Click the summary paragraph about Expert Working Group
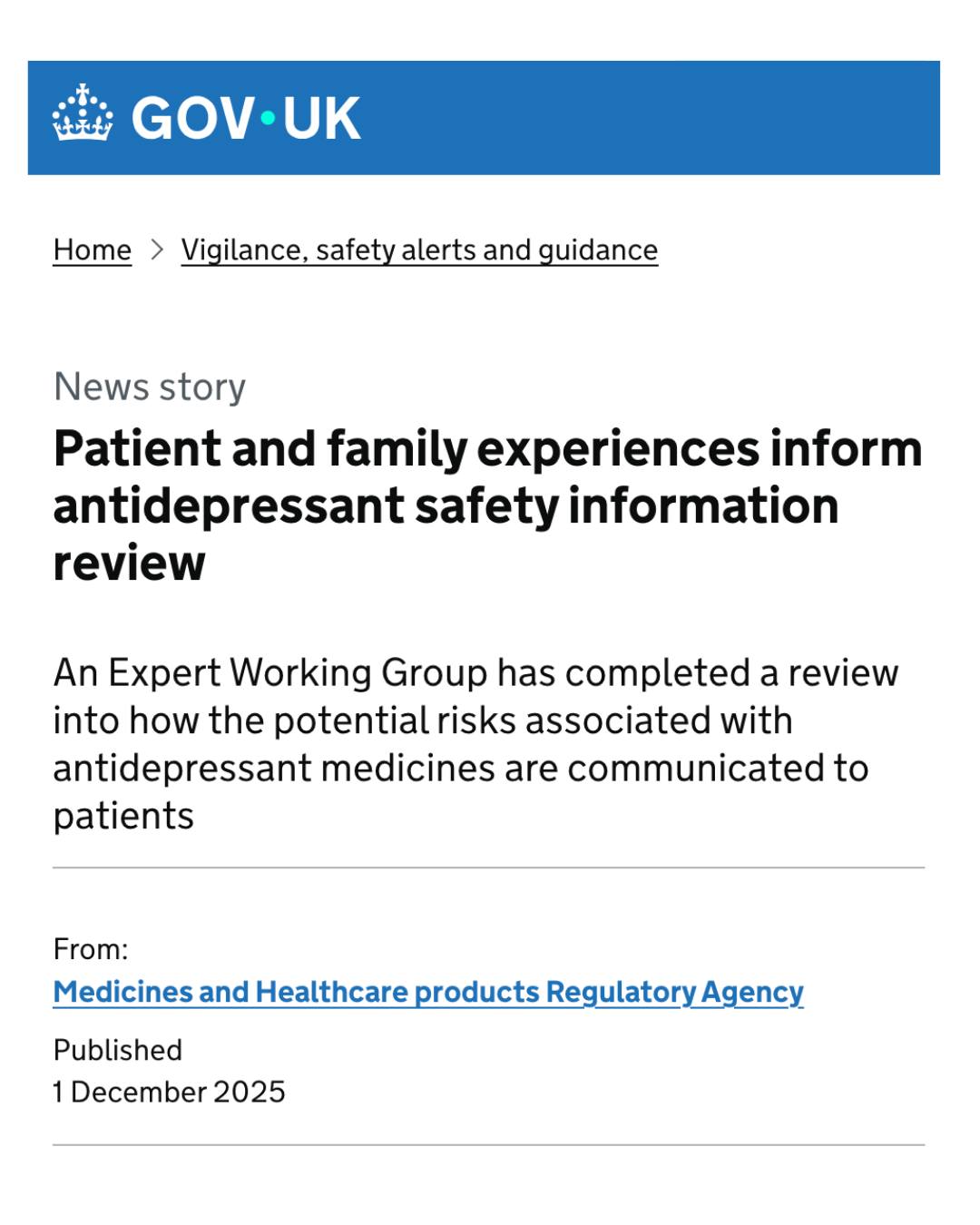 pos(476,744)
